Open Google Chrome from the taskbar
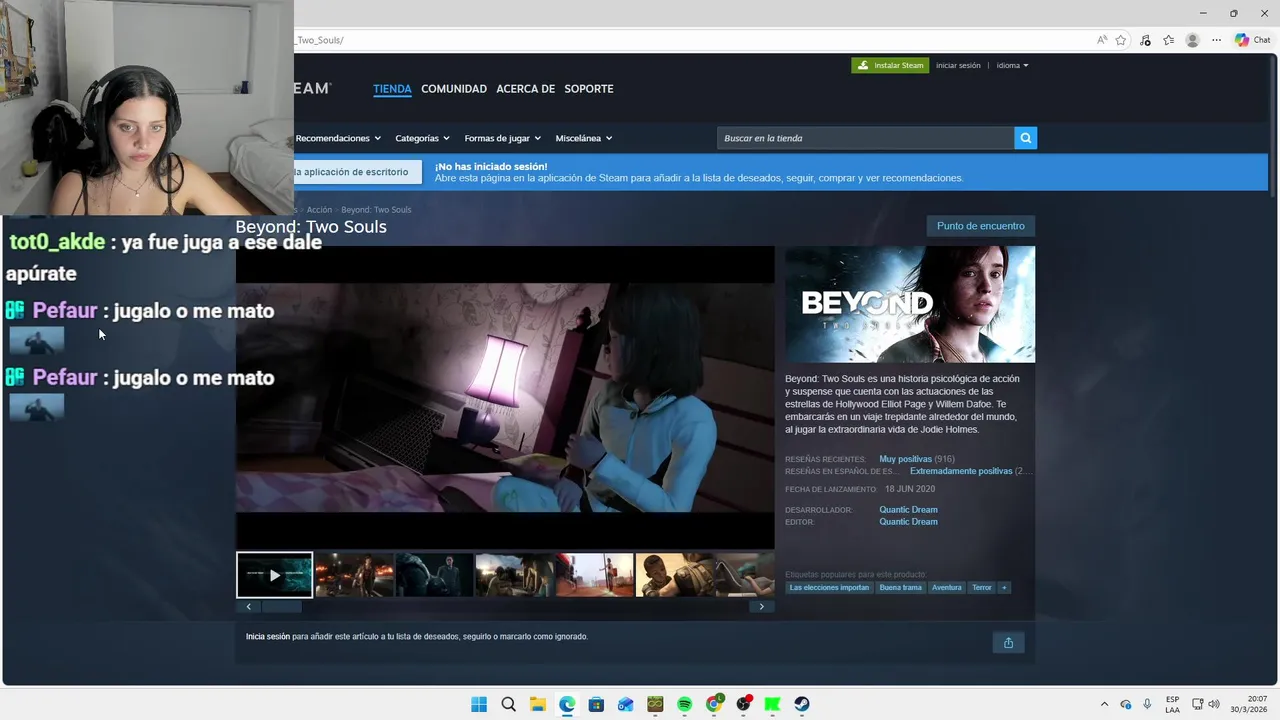Viewport: 1280px width, 720px height. [x=714, y=704]
